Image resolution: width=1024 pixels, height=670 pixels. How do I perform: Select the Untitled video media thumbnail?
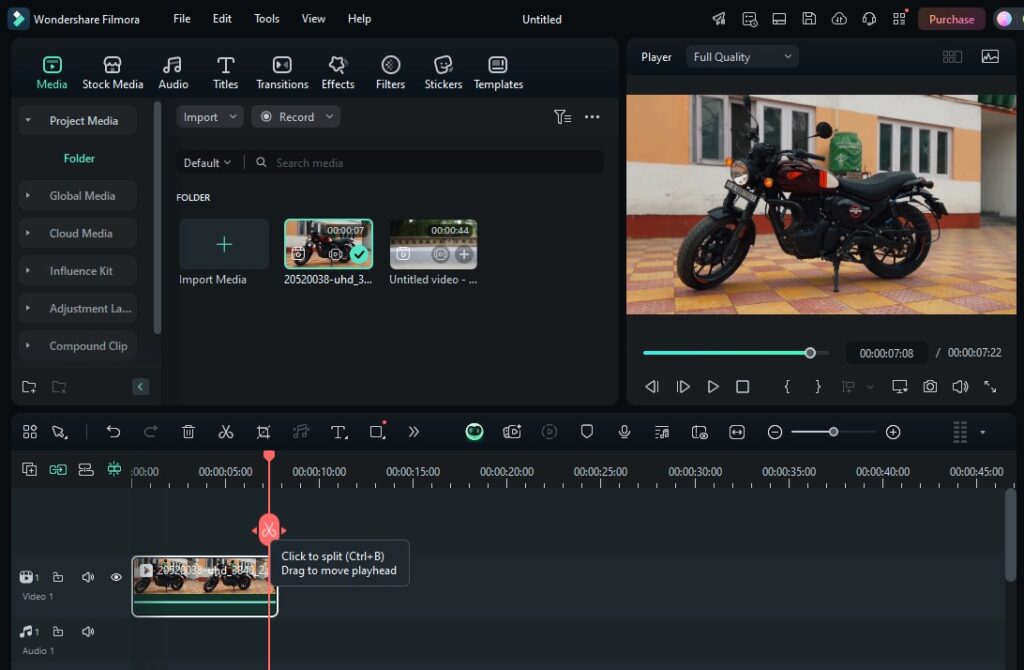click(433, 244)
